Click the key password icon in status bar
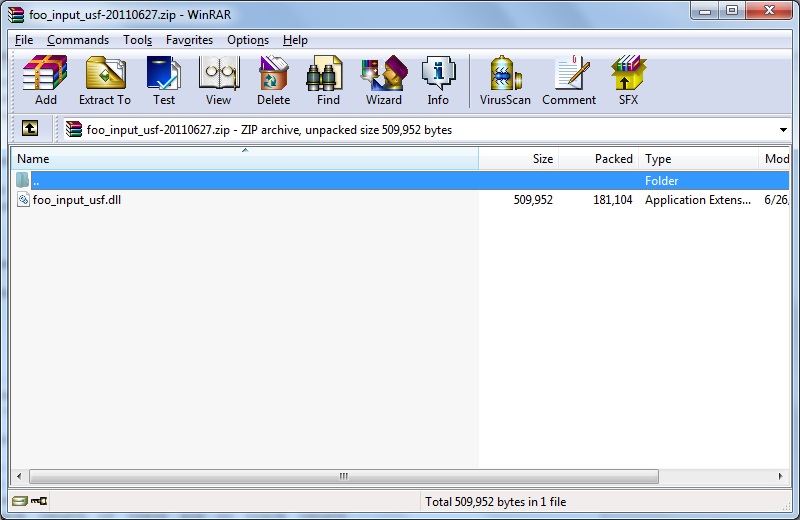Image resolution: width=800 pixels, height=520 pixels. (39, 501)
